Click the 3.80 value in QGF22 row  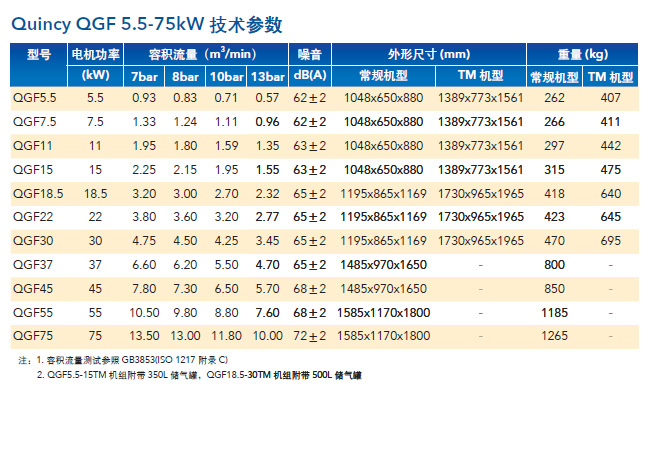click(x=144, y=217)
